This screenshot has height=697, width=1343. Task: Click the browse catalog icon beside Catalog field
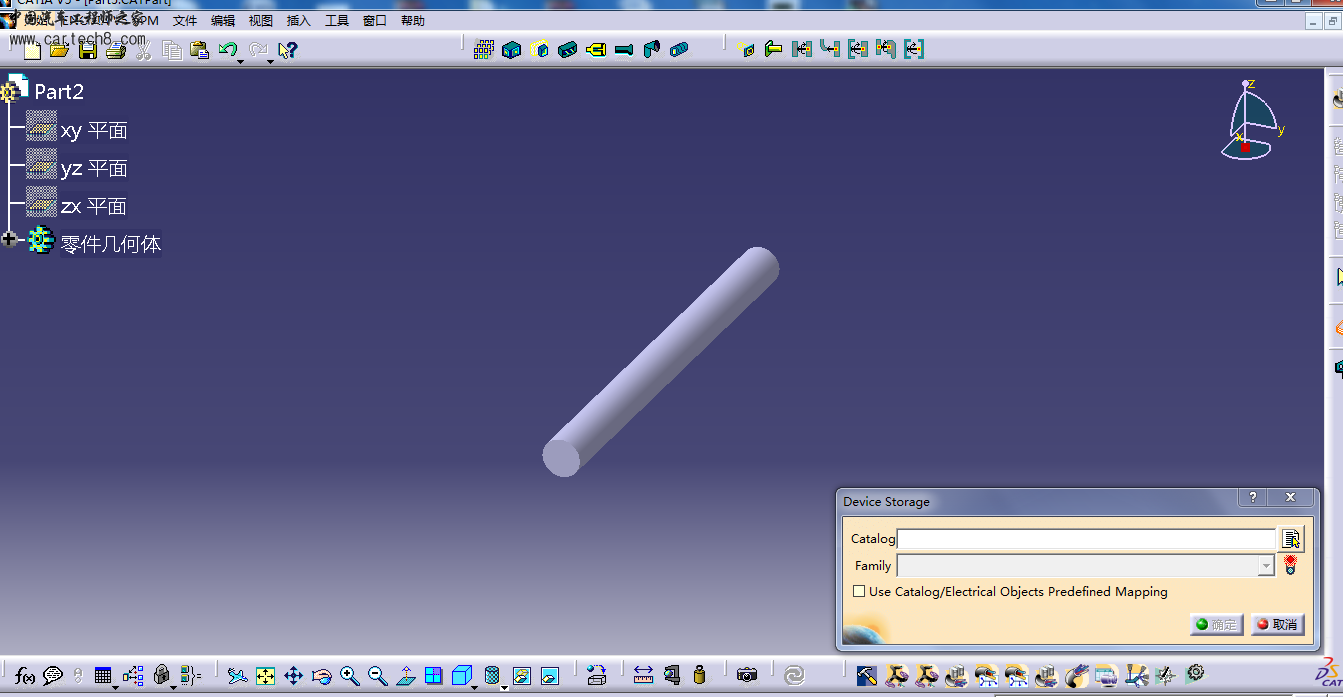pyautogui.click(x=1291, y=539)
